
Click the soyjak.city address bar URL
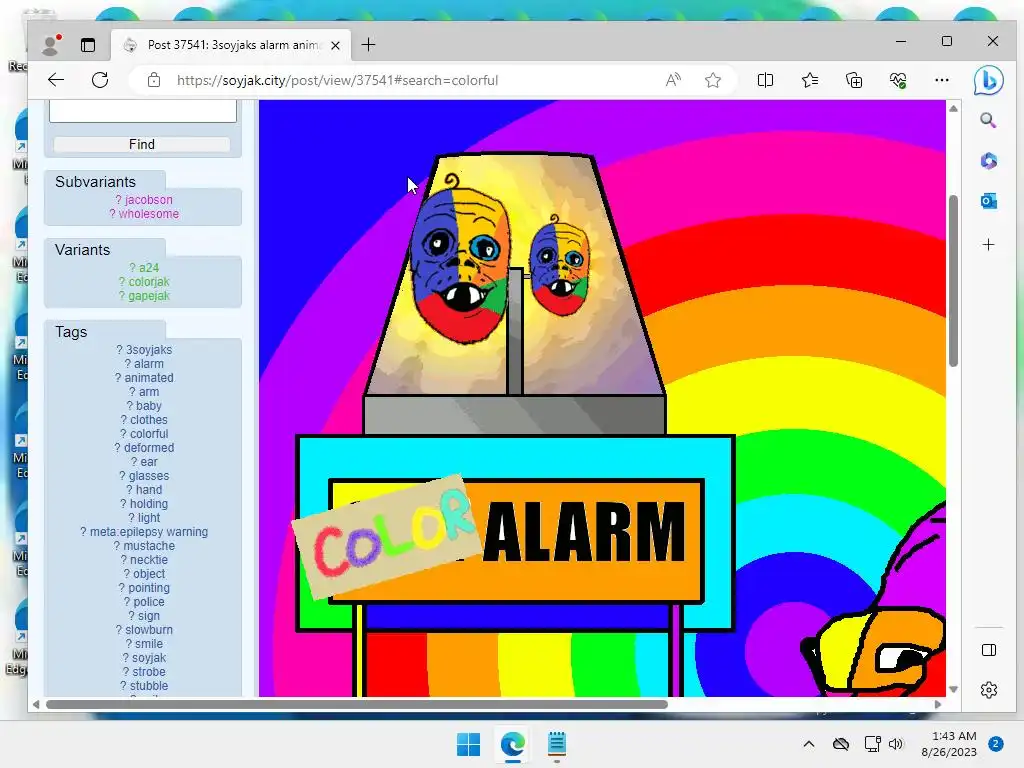(337, 80)
